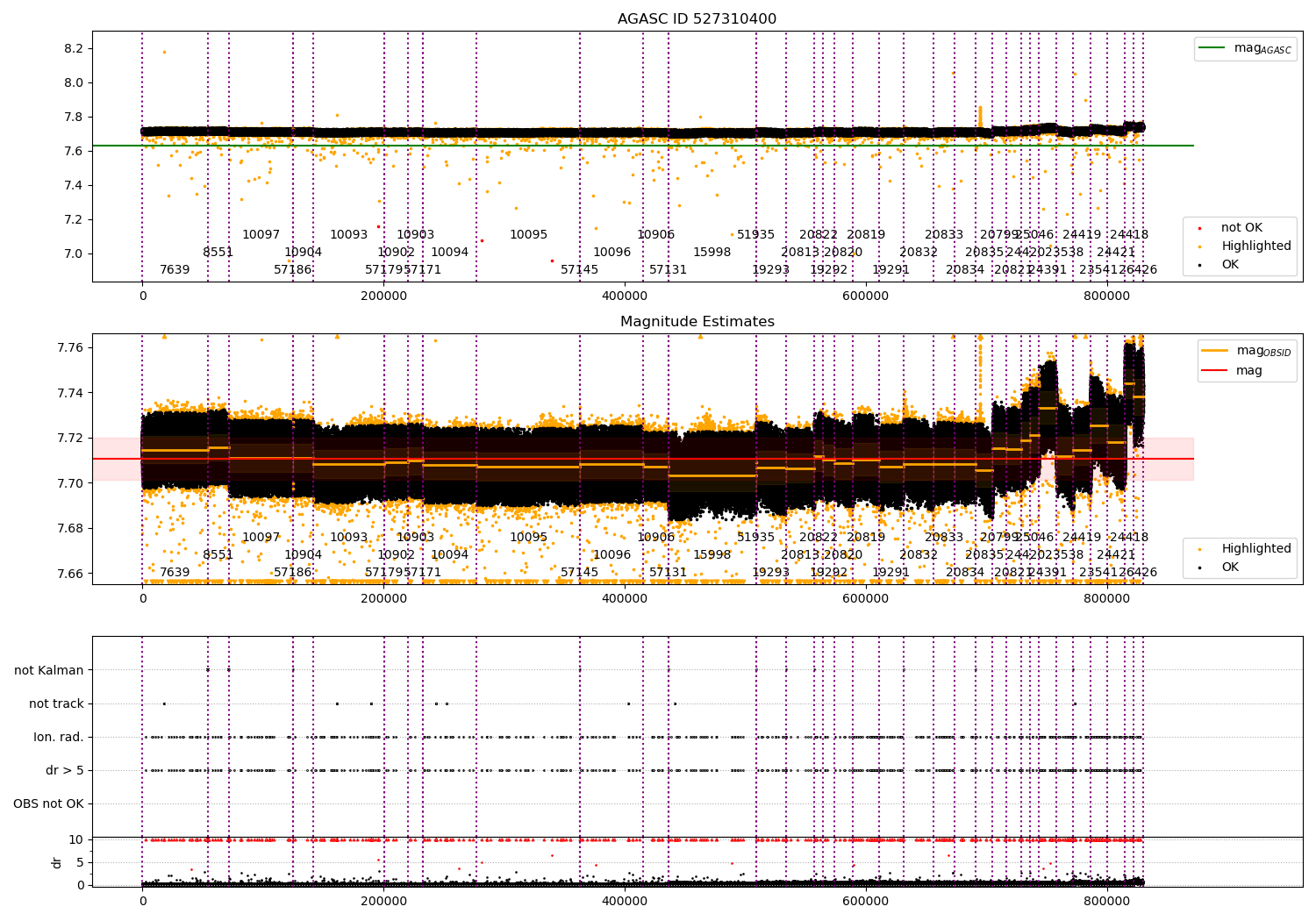This screenshot has height=921, width=1316.
Task: Click obsid label '19293' in middle plot
Action: [770, 572]
